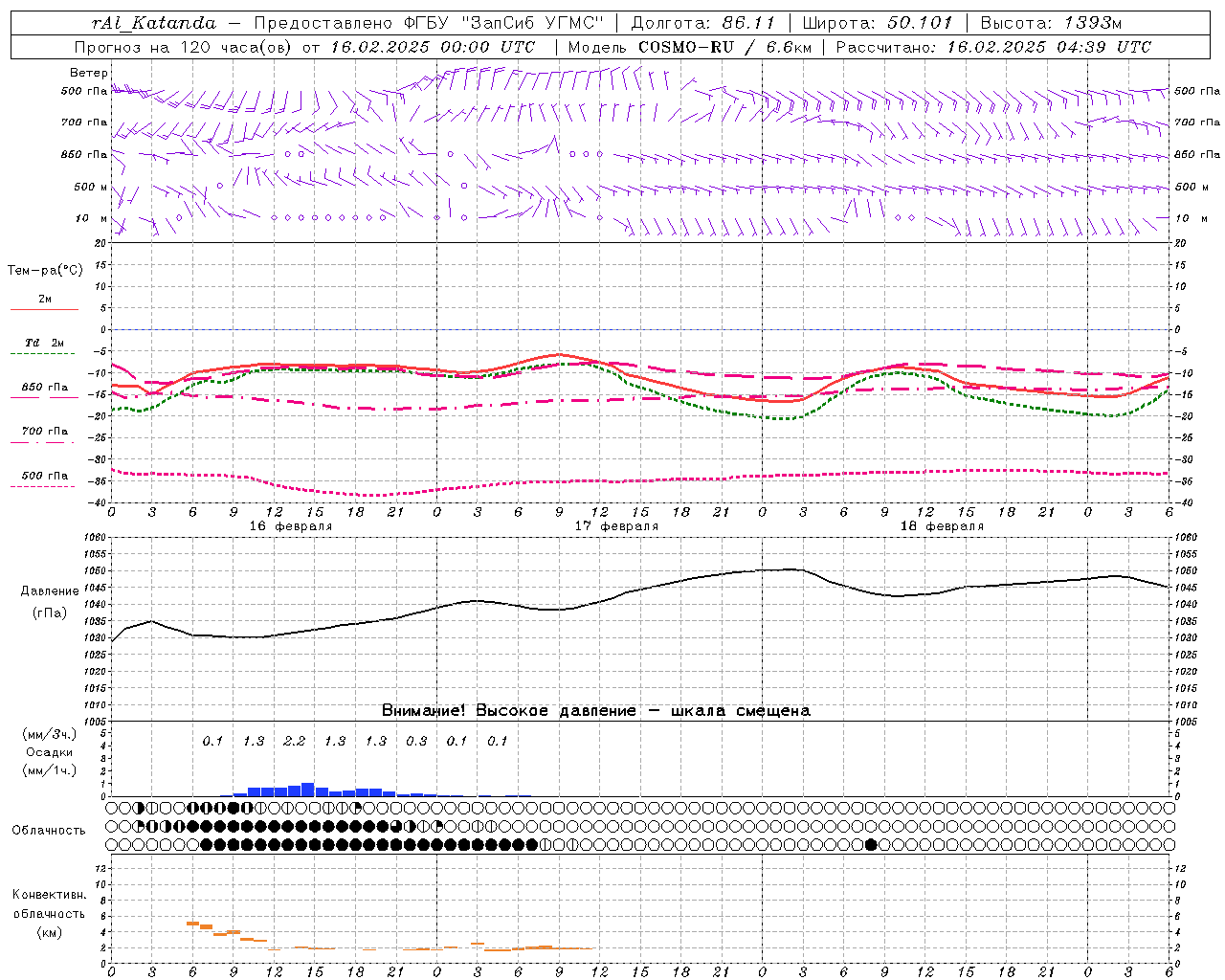
Task: Click the dotted pink line under legend '500 гПа'
Action: [x=43, y=487]
